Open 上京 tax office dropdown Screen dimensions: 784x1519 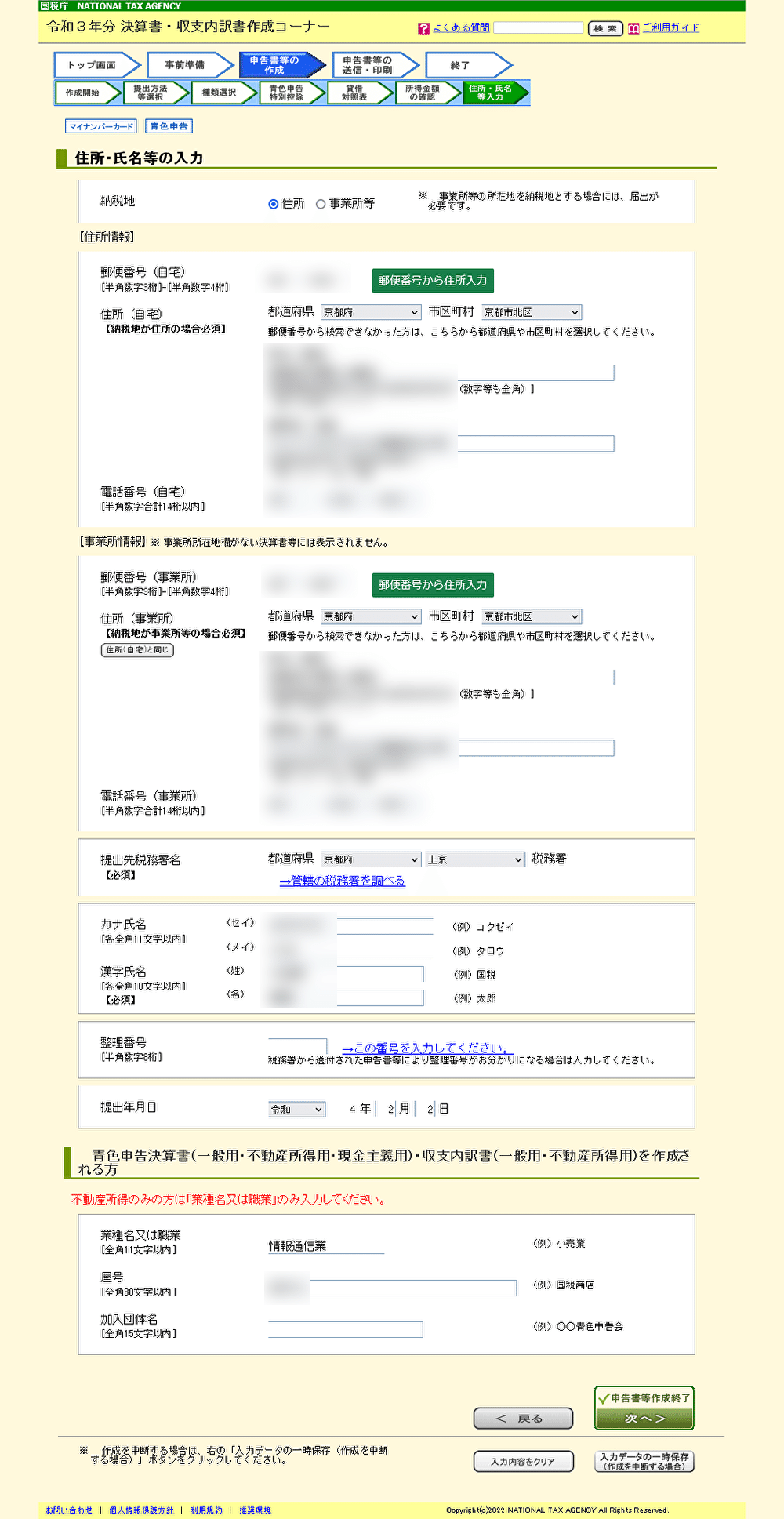click(475, 859)
